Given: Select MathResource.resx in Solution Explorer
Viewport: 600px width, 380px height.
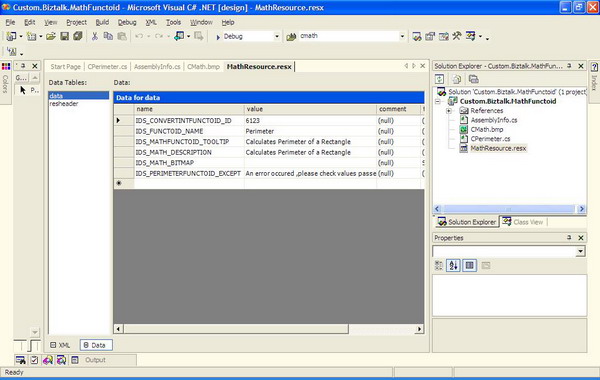Looking at the screenshot, I should 498,148.
